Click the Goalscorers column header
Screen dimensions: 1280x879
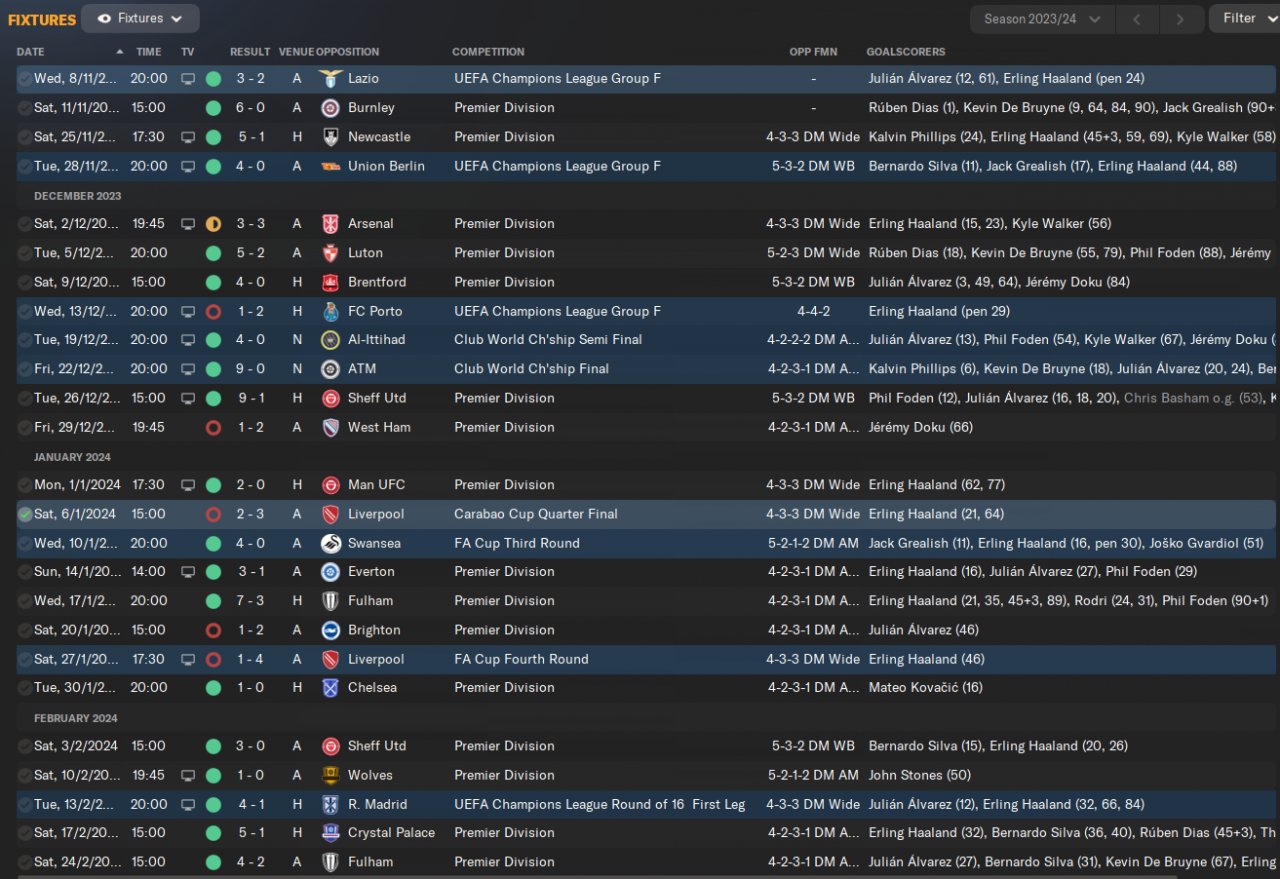(x=906, y=52)
